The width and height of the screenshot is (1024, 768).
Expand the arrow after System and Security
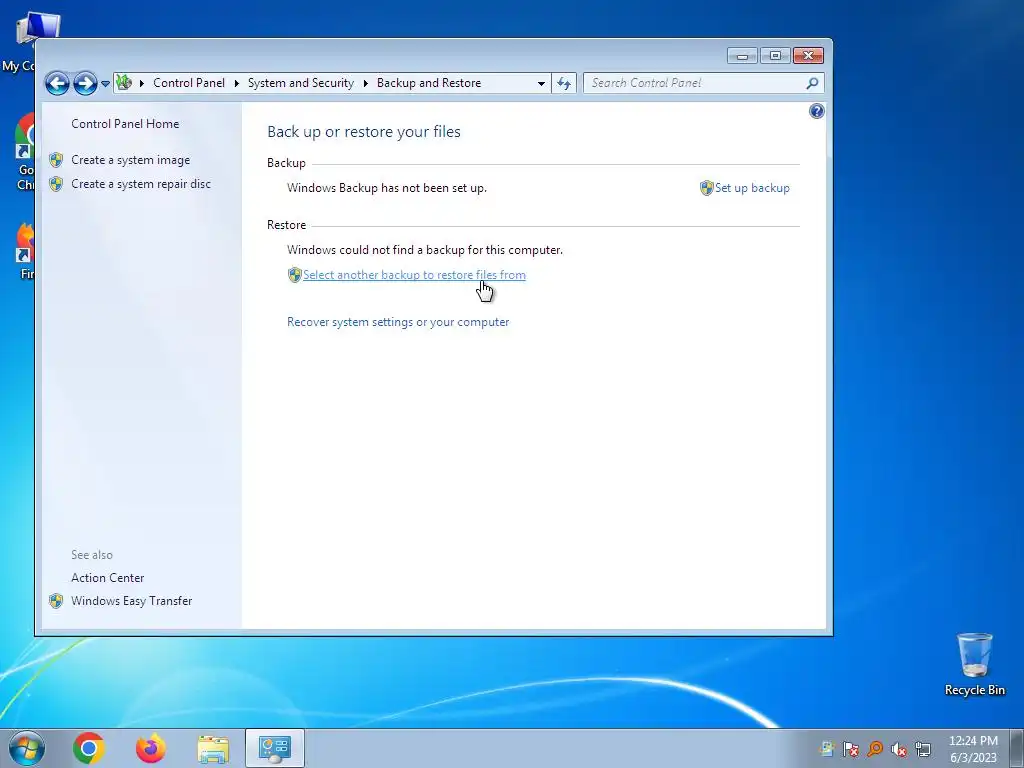[x=365, y=84]
